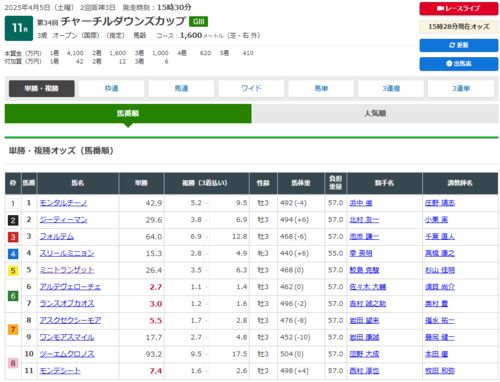Click win odds value 2.7
This screenshot has height=382, width=500.
point(156,287)
